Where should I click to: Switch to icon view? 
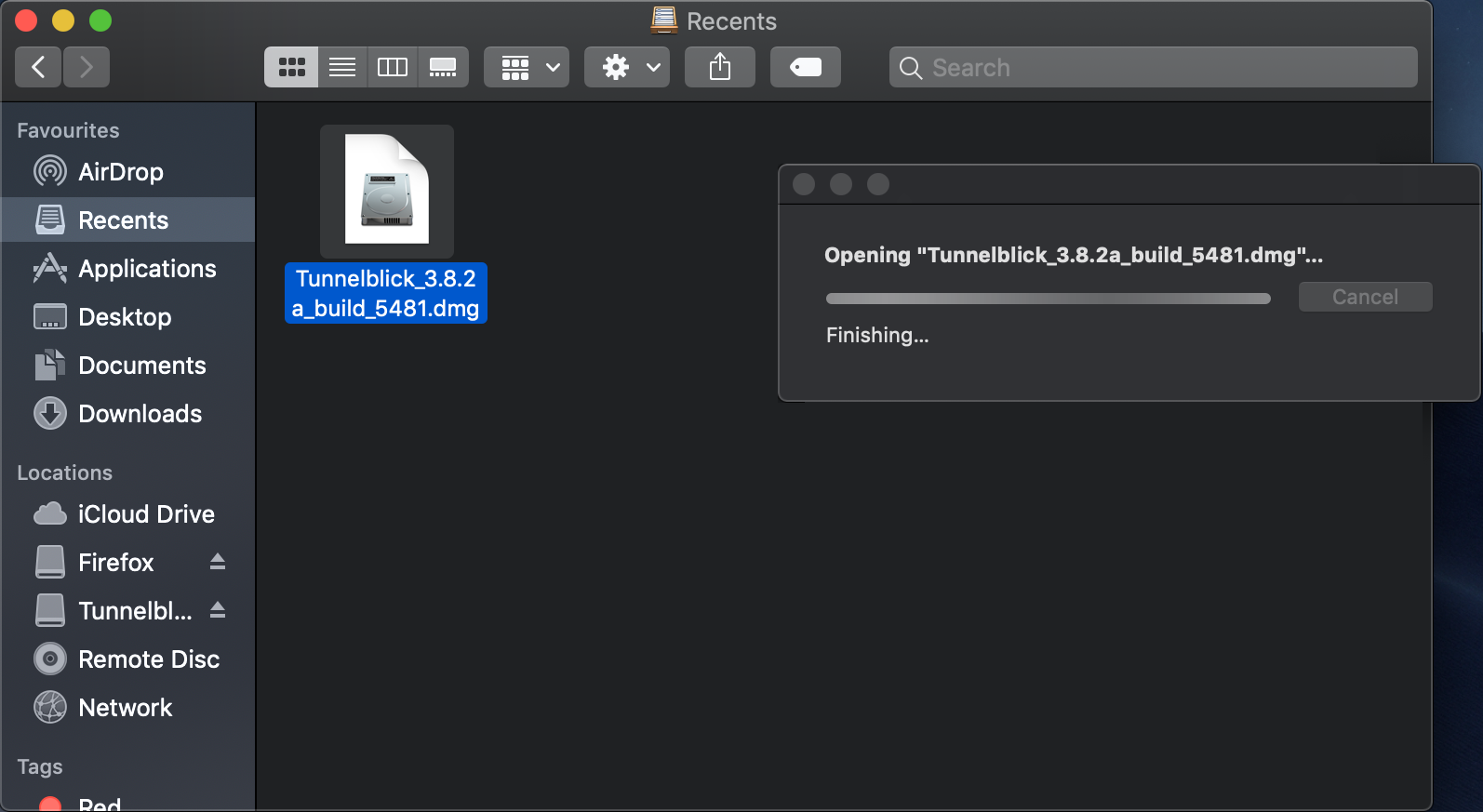[291, 67]
